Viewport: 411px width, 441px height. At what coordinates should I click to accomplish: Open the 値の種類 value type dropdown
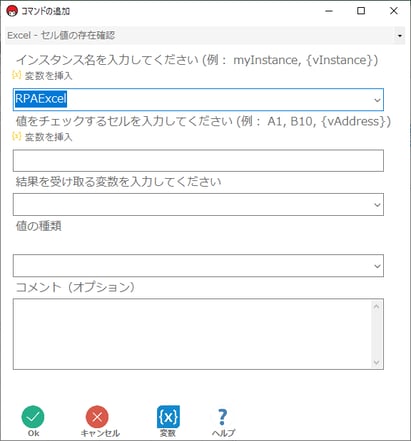coord(198,266)
